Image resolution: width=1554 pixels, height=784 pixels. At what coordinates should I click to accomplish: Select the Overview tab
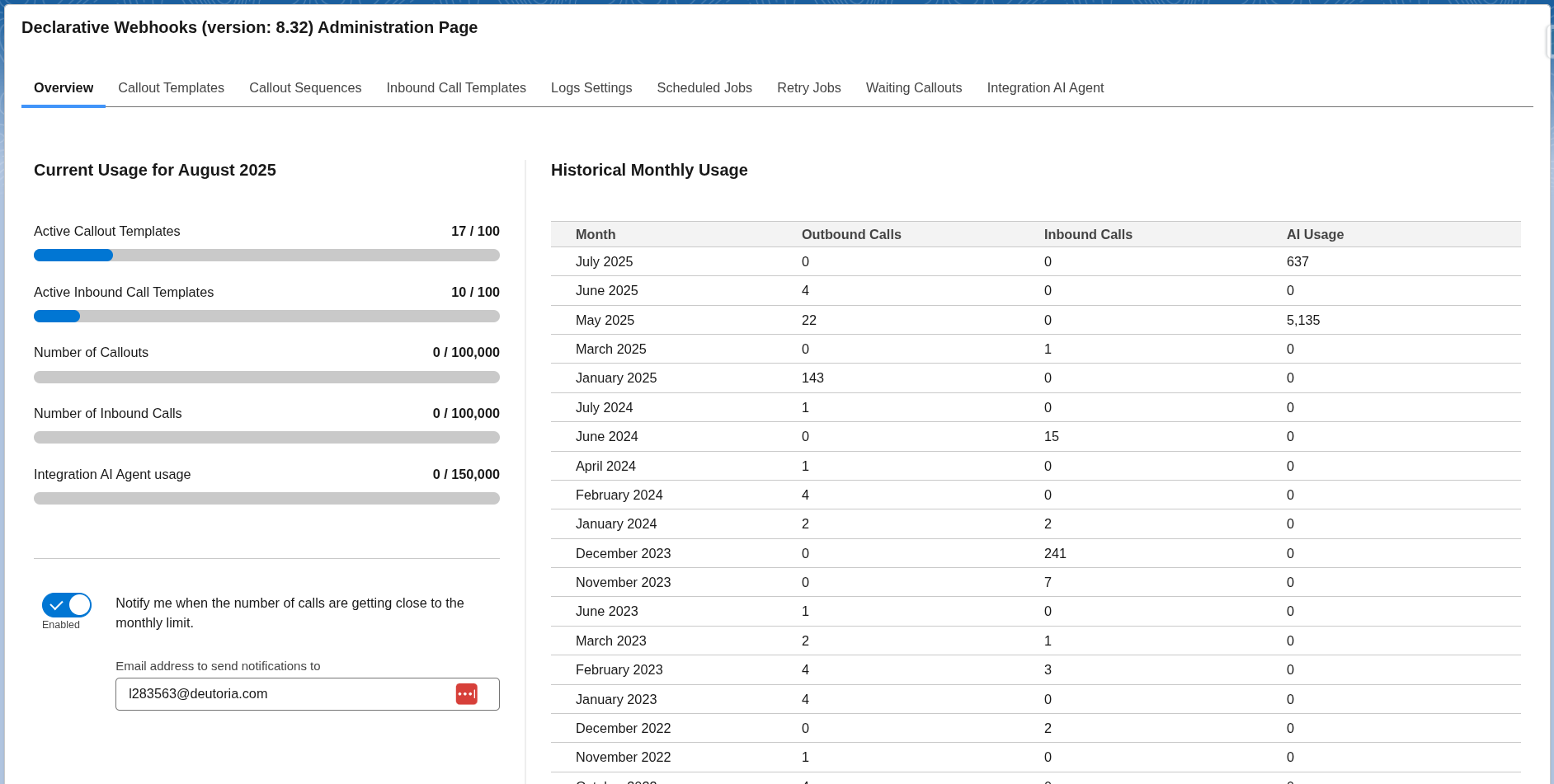64,88
